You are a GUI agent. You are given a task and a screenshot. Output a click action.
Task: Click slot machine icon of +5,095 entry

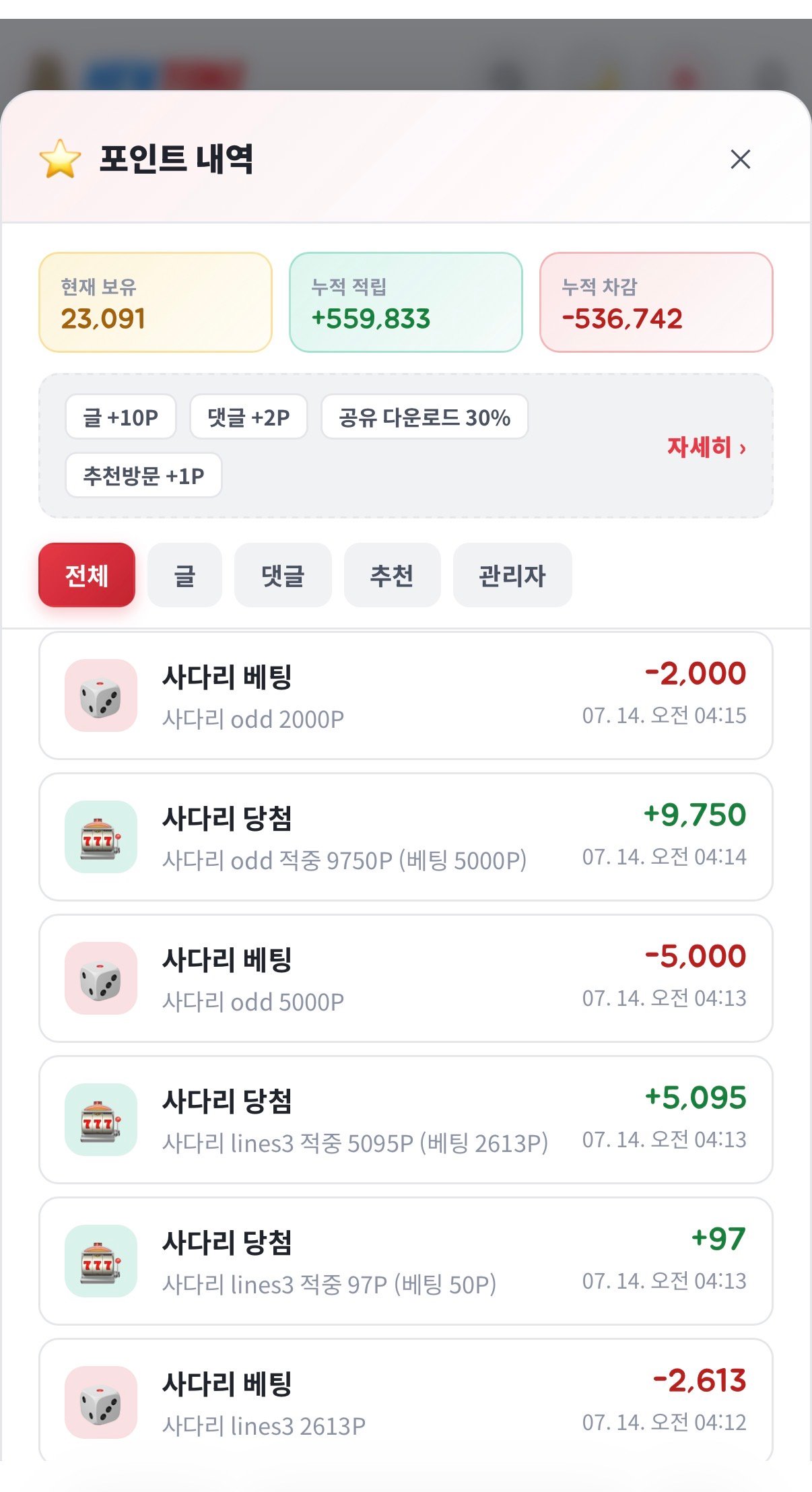pyautogui.click(x=101, y=1120)
